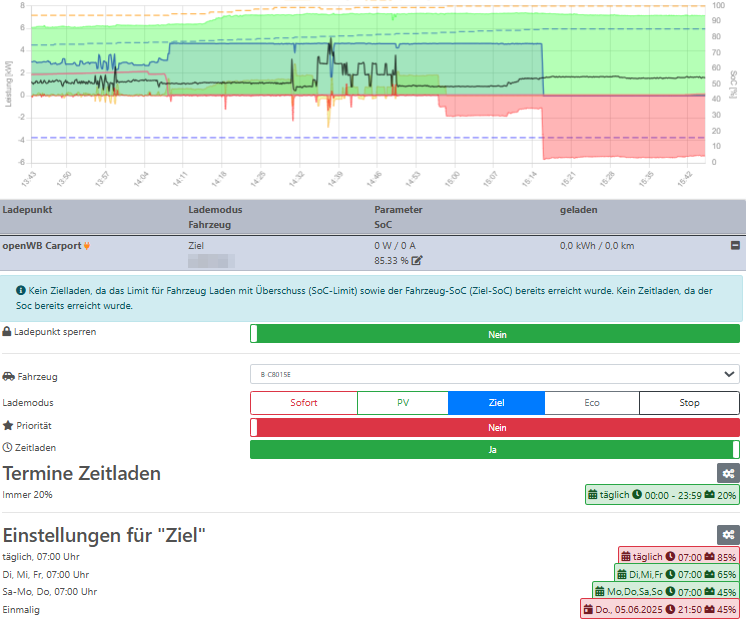Collapse the openWB Carport row with minus icon

tap(735, 246)
